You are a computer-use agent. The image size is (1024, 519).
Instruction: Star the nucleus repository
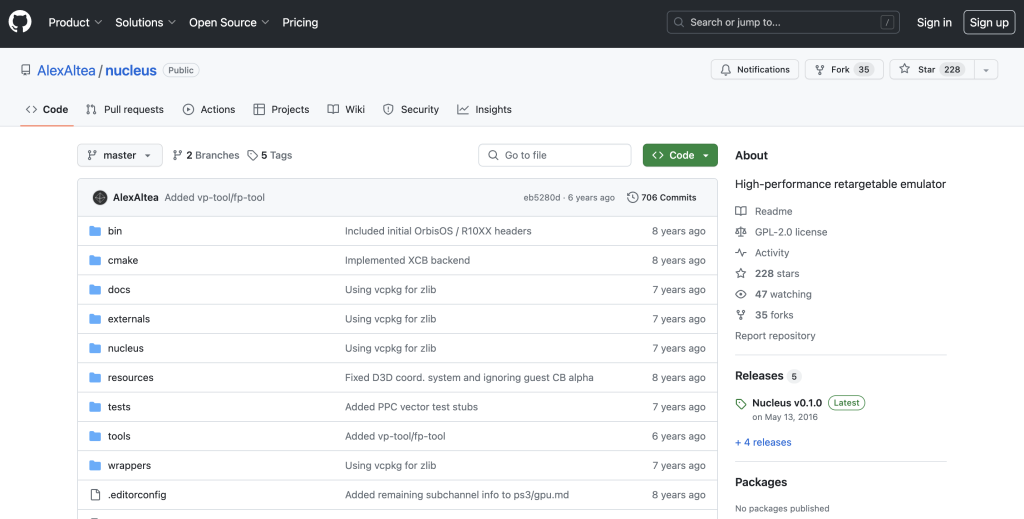coord(932,69)
